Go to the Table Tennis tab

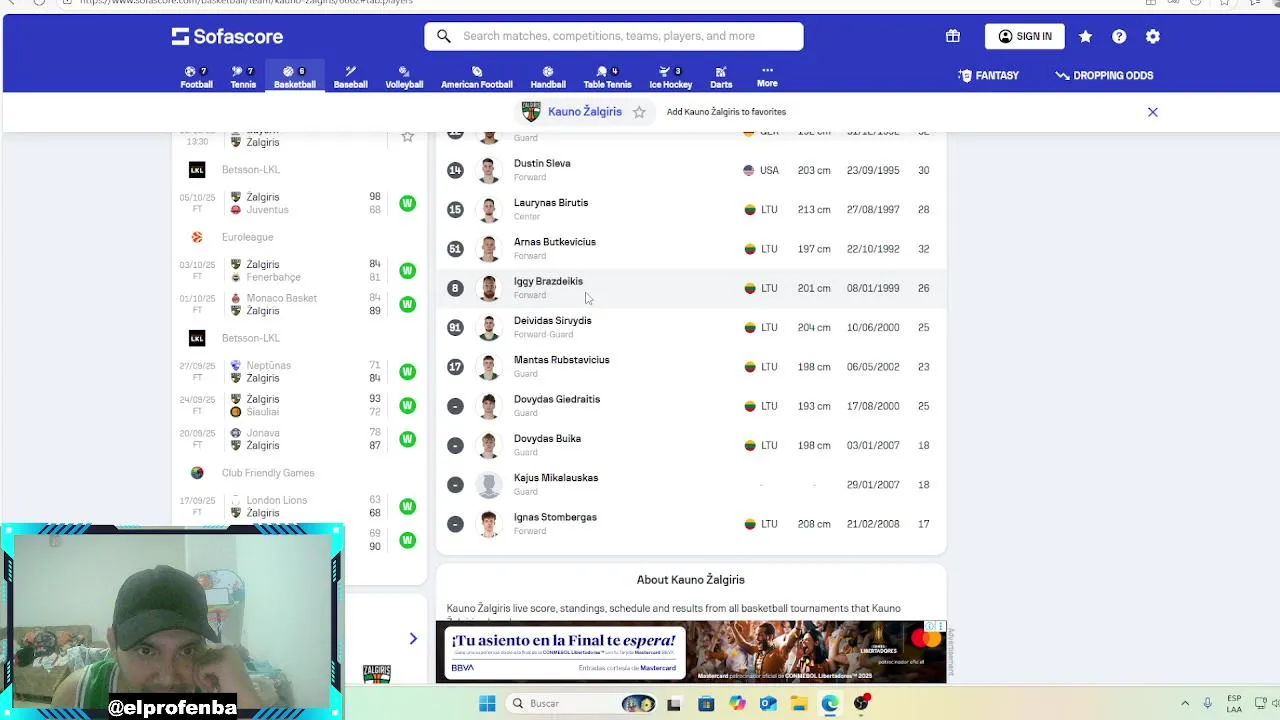pos(607,77)
